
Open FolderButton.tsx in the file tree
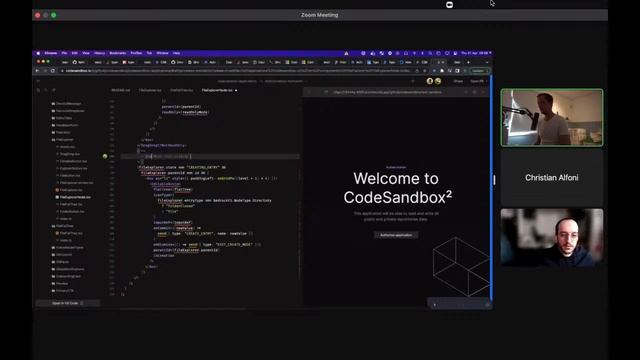(71, 211)
